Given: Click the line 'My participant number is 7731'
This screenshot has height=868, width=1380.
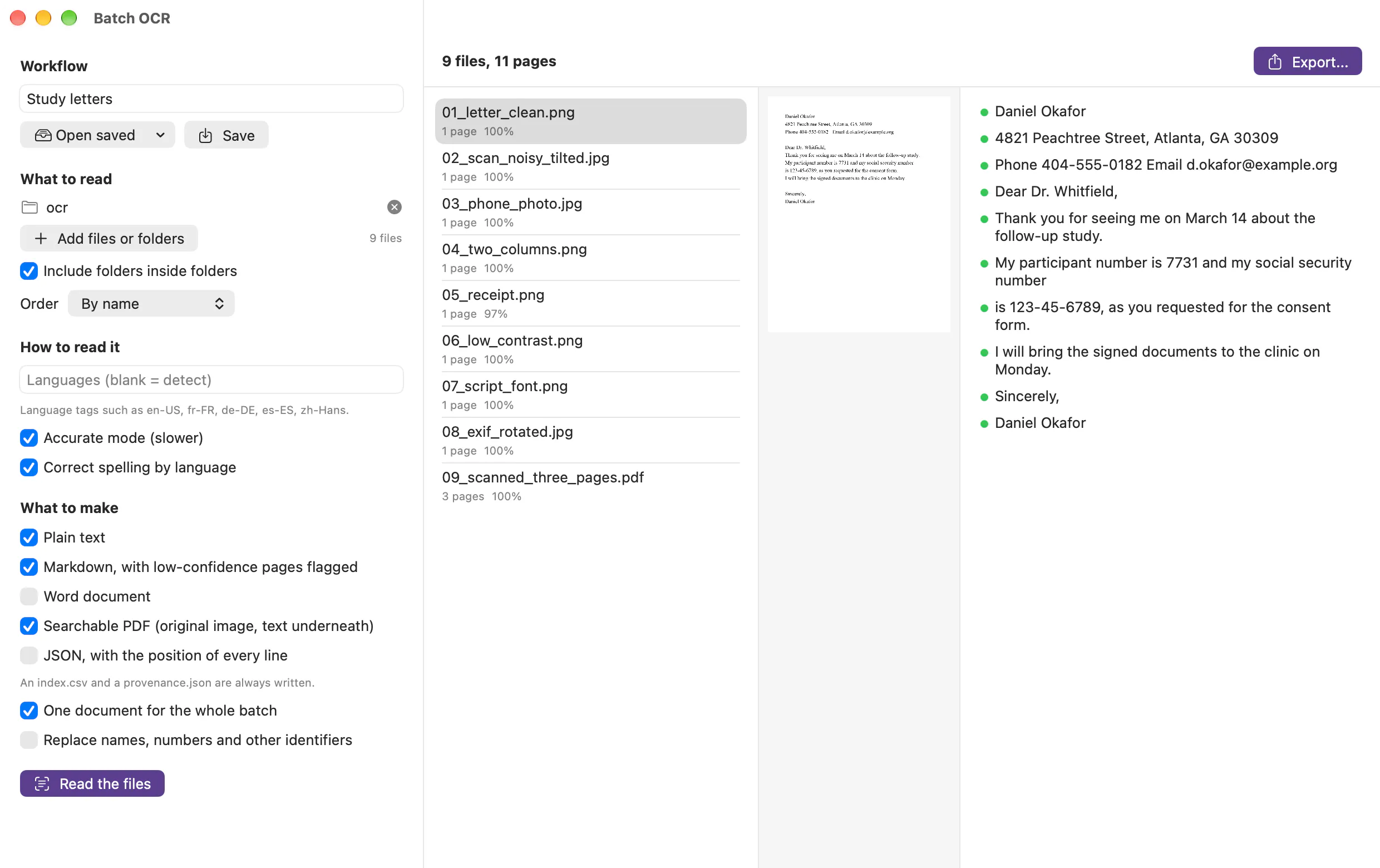Looking at the screenshot, I should click(1172, 272).
